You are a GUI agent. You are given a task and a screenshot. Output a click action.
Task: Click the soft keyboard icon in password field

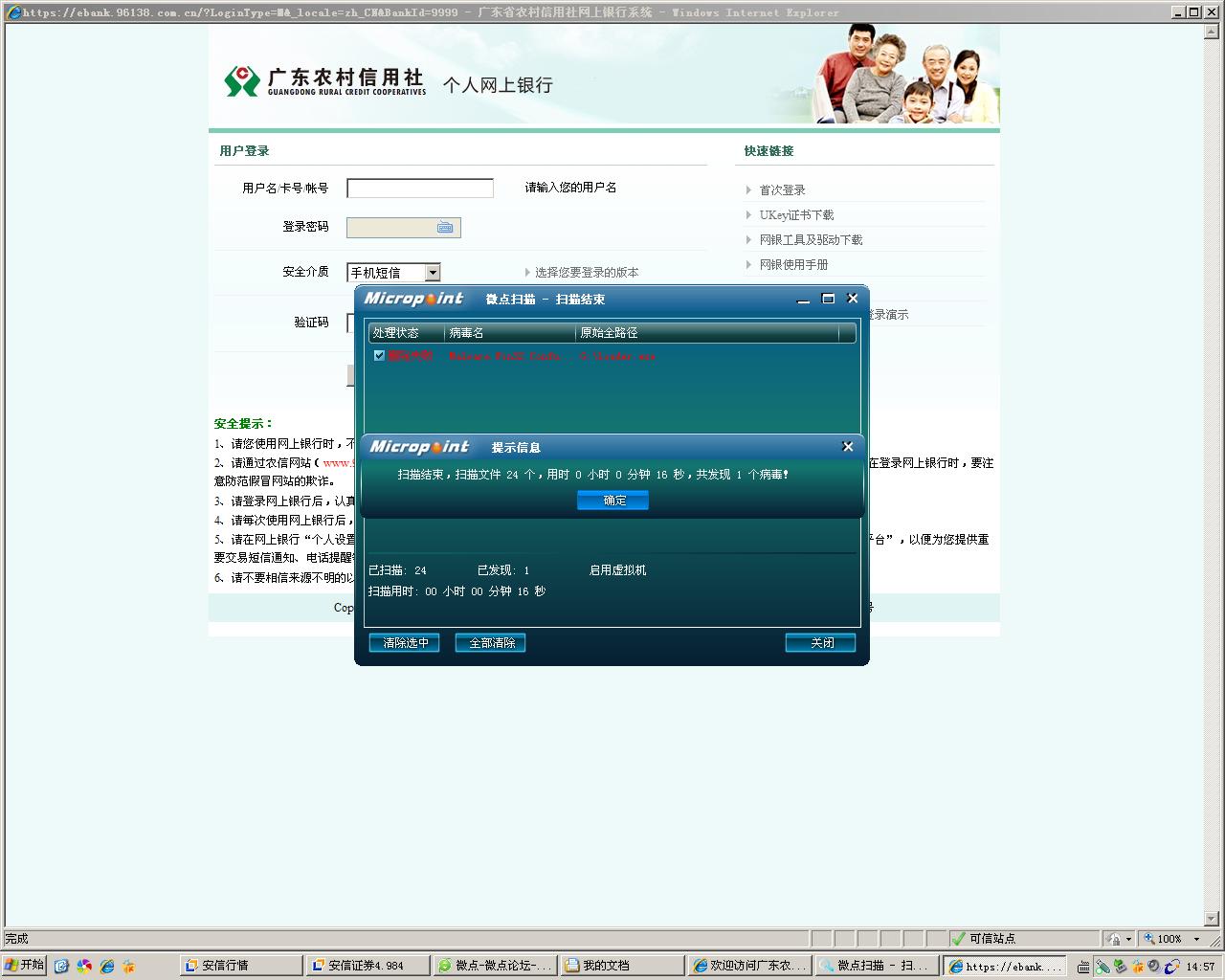pyautogui.click(x=445, y=228)
